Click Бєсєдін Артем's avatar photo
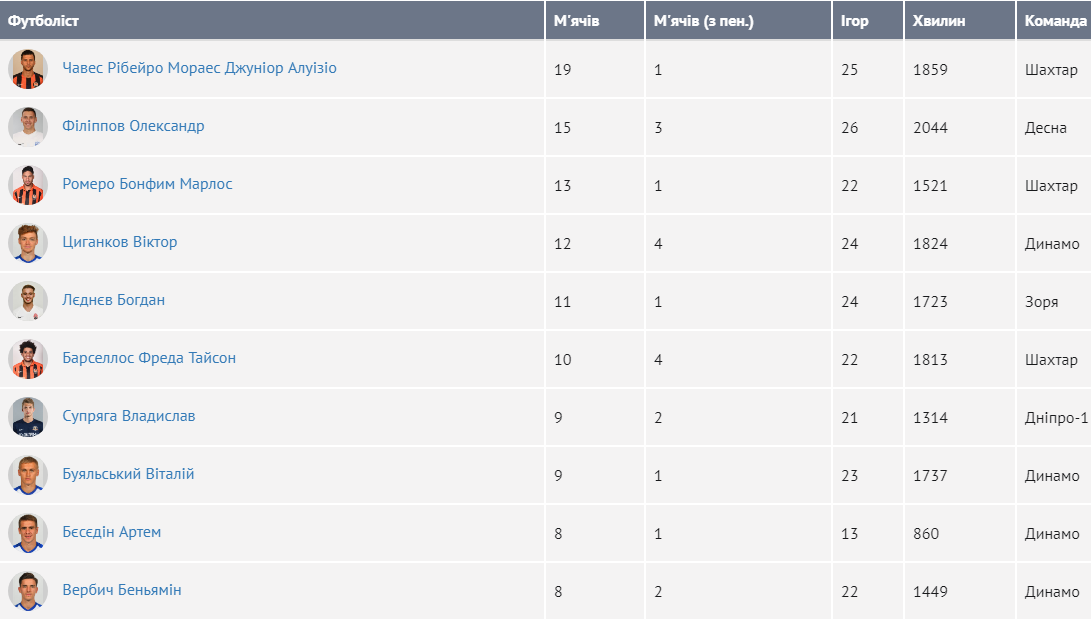 coord(28,533)
